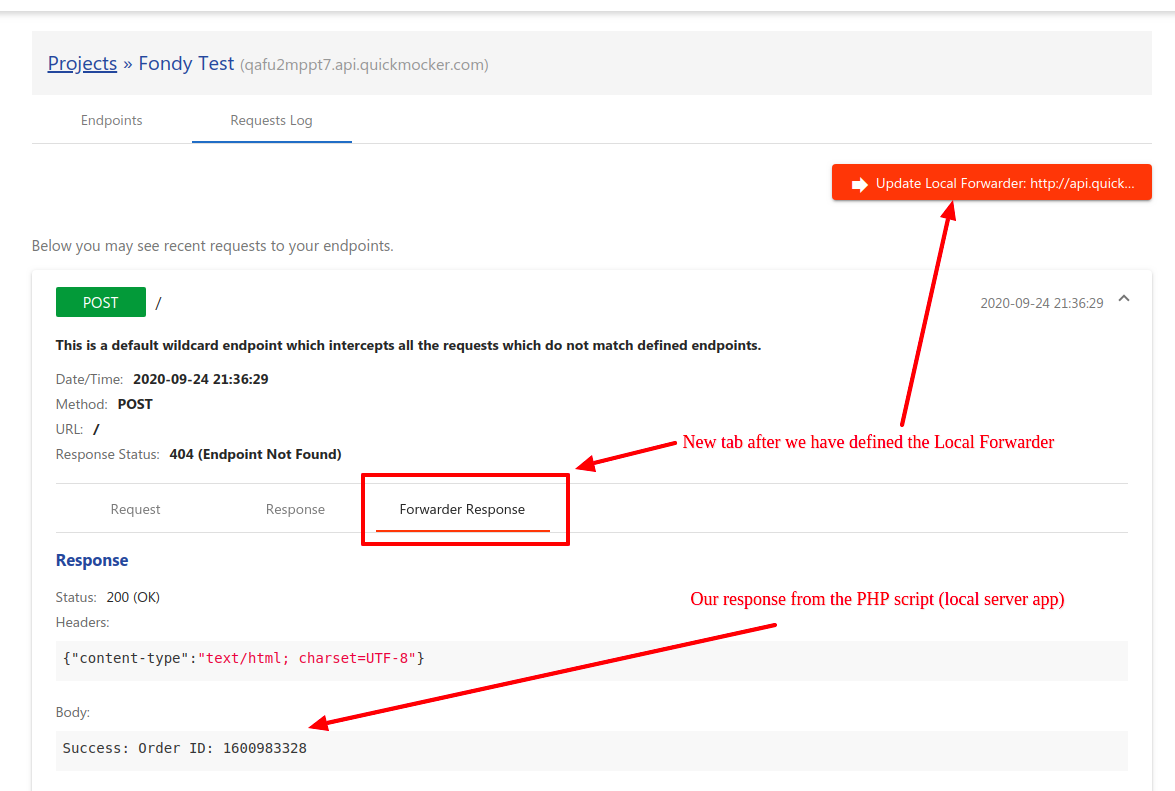Screen dimensions: 1175x791
Task: Click the green POST method badge
Action: coord(100,302)
